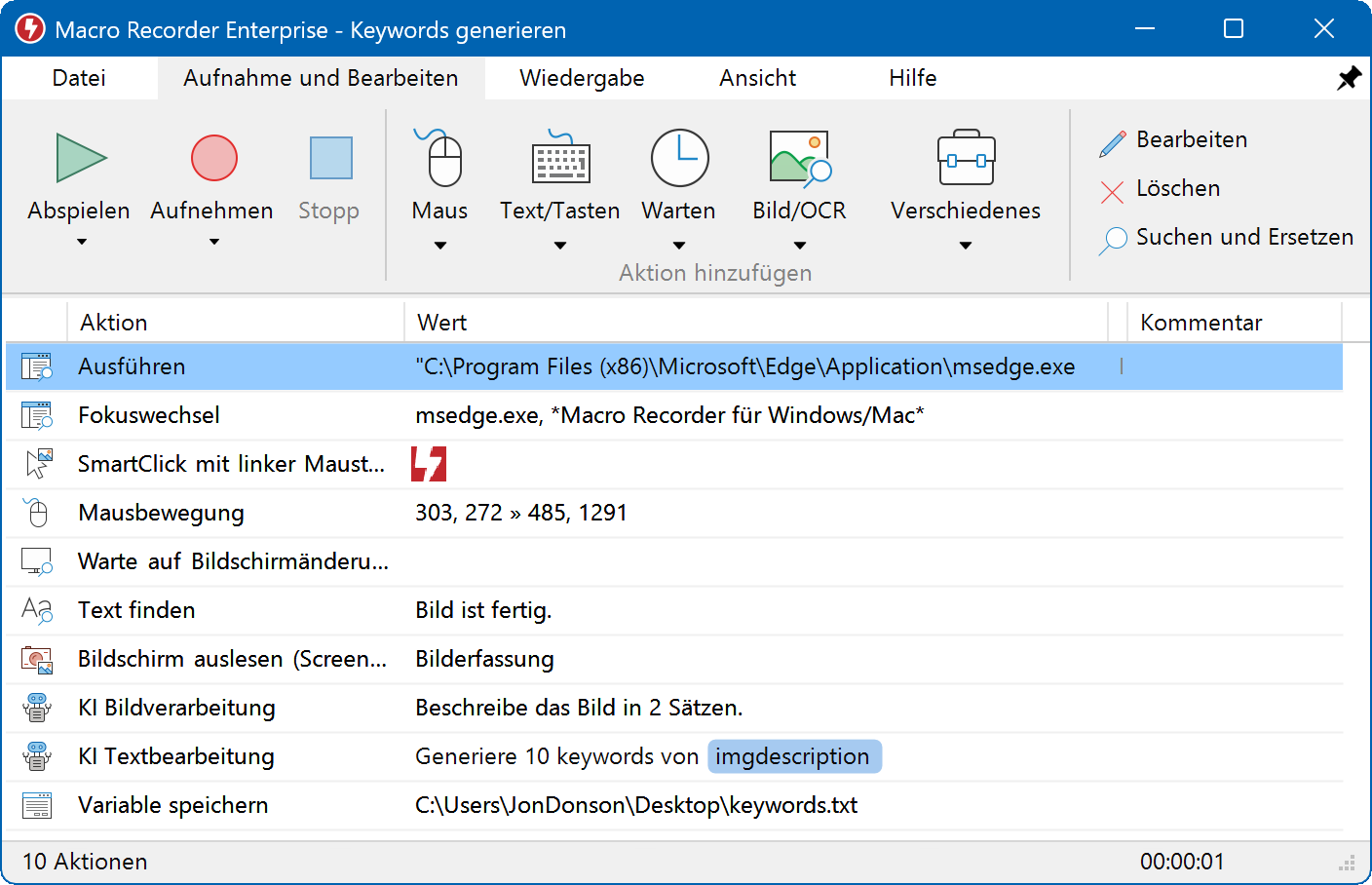Click the Verschiedenes toolbox icon

coord(965,159)
